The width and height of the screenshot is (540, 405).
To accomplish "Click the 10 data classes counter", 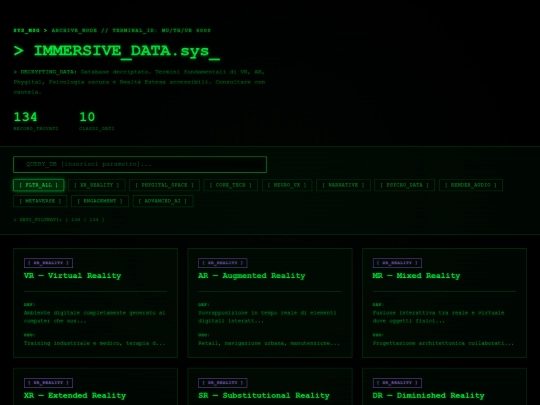I will coord(96,121).
